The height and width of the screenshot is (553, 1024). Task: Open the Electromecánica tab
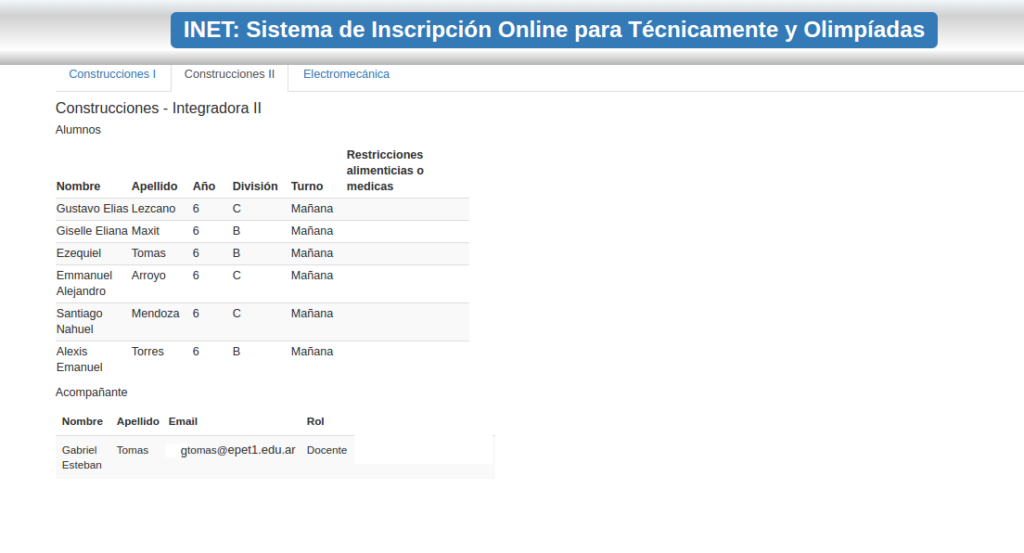pyautogui.click(x=346, y=74)
